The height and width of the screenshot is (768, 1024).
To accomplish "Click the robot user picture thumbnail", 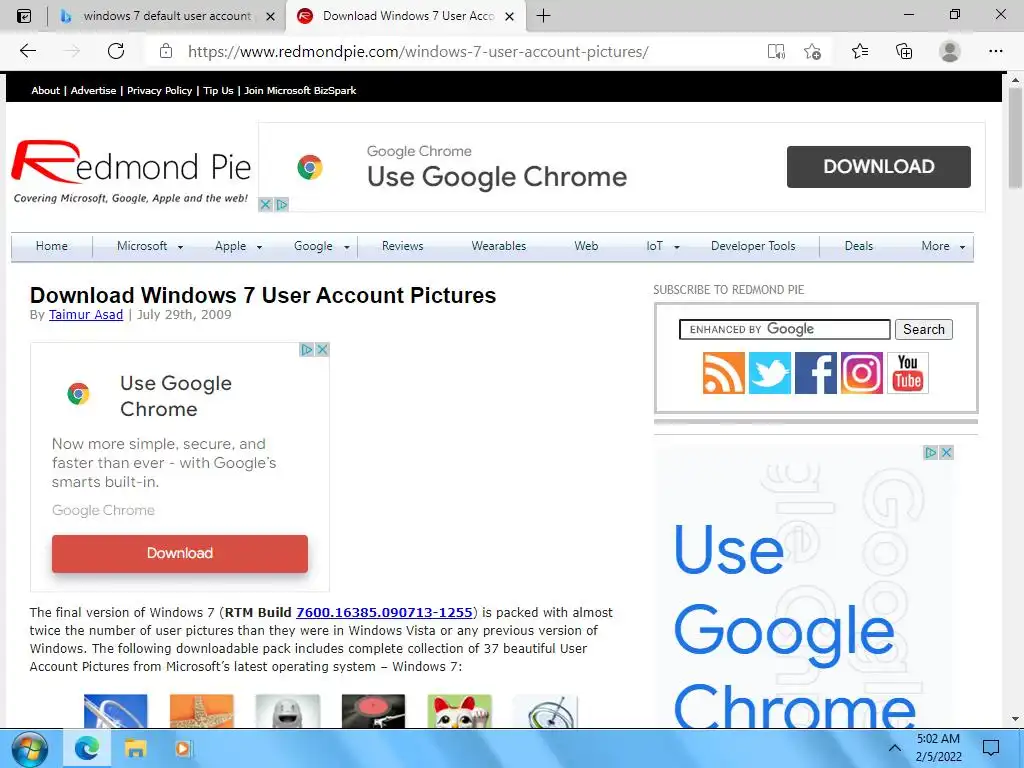I will (x=287, y=711).
